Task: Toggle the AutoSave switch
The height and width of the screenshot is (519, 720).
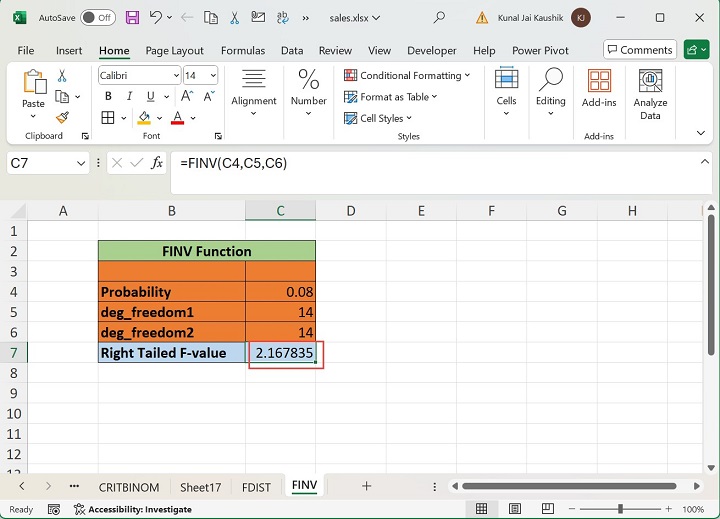Action: point(97,17)
